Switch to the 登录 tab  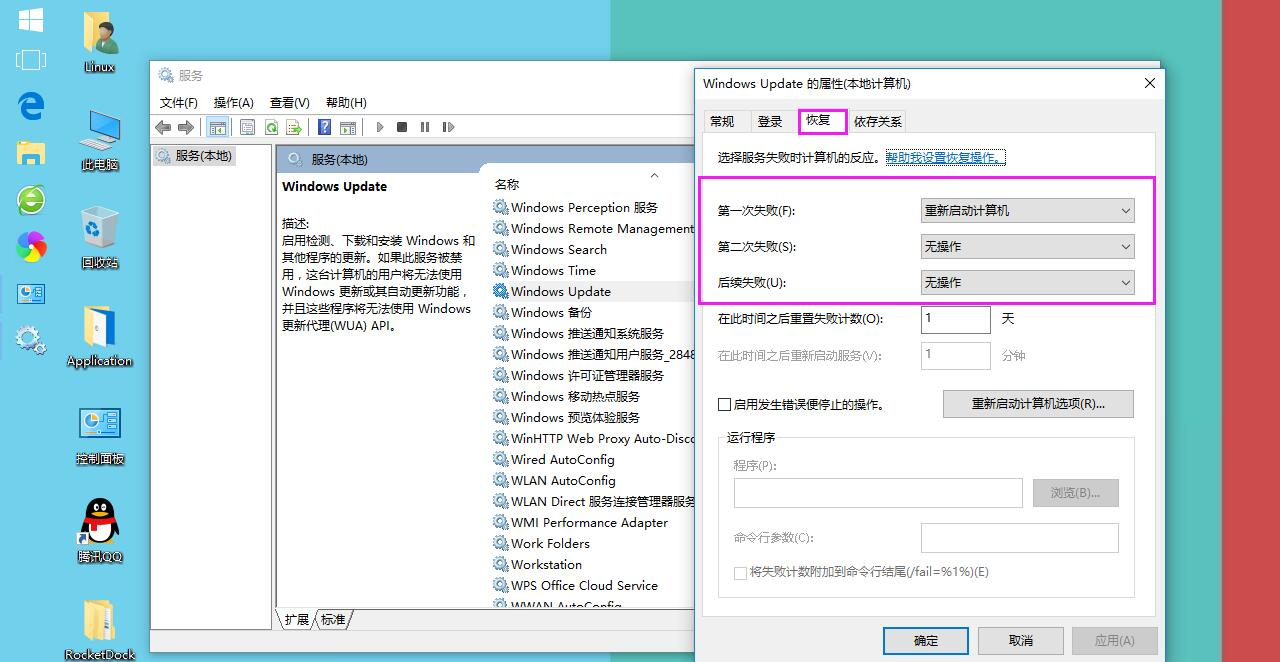tap(770, 122)
